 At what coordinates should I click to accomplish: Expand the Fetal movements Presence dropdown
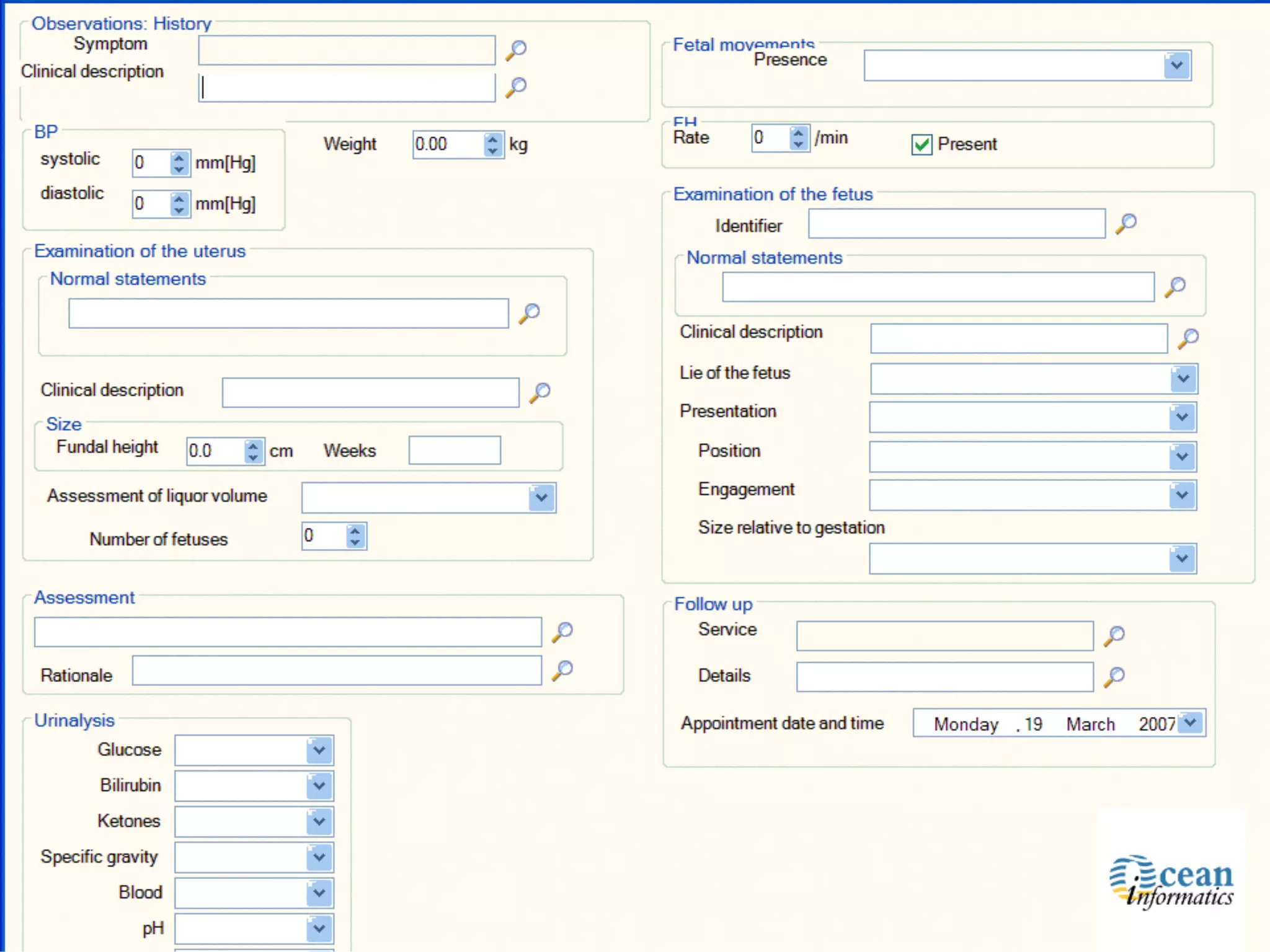pyautogui.click(x=1176, y=66)
